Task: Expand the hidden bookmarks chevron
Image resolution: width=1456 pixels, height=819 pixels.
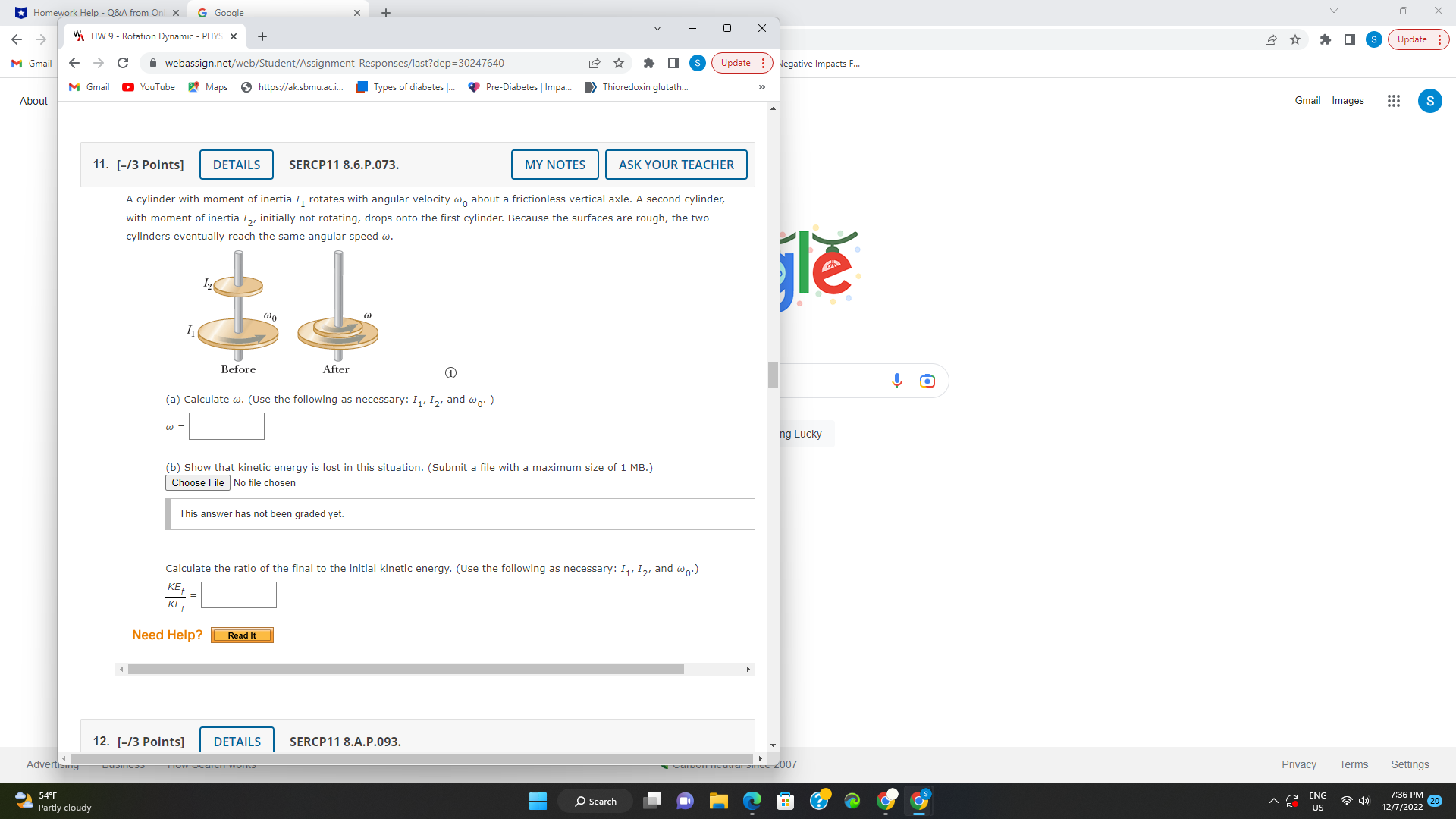Action: click(761, 87)
